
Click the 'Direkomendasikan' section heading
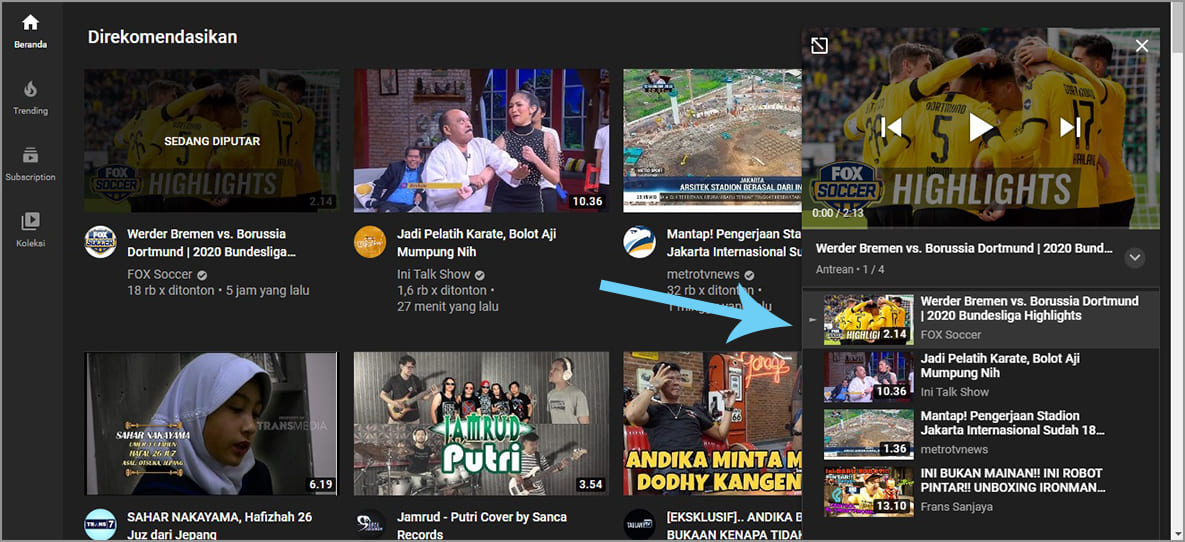point(162,36)
